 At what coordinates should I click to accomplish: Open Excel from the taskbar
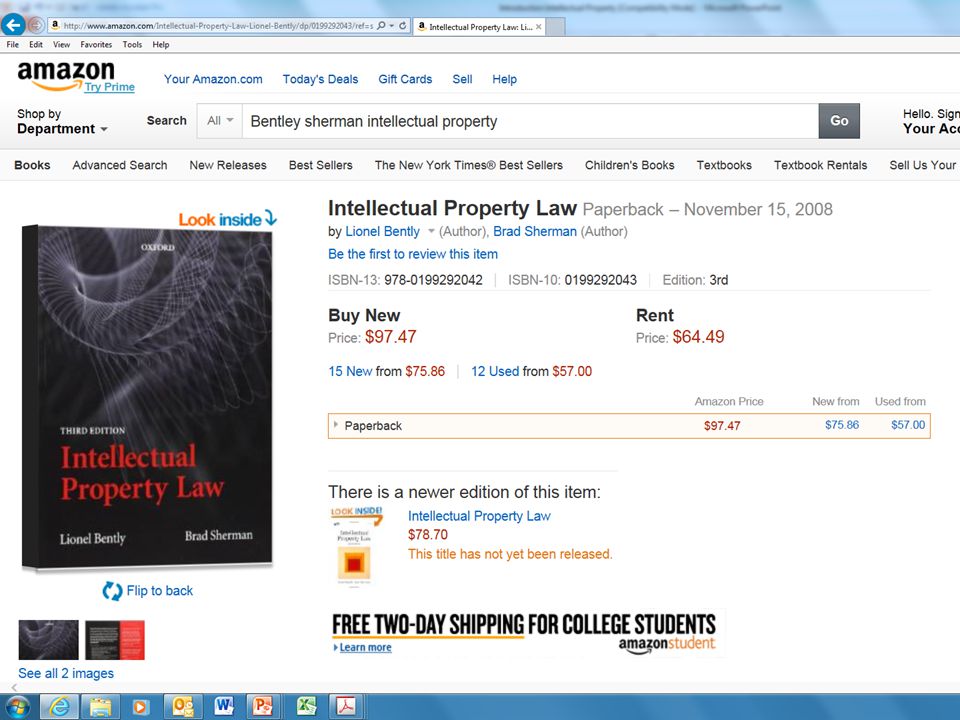tap(304, 707)
